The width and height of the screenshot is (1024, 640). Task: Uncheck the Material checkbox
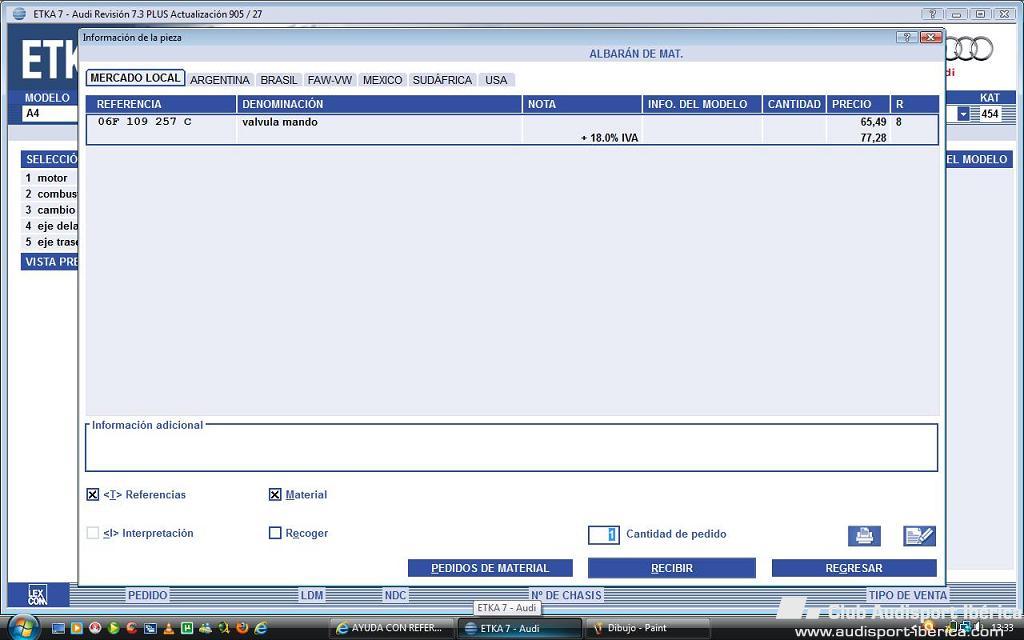pyautogui.click(x=275, y=495)
